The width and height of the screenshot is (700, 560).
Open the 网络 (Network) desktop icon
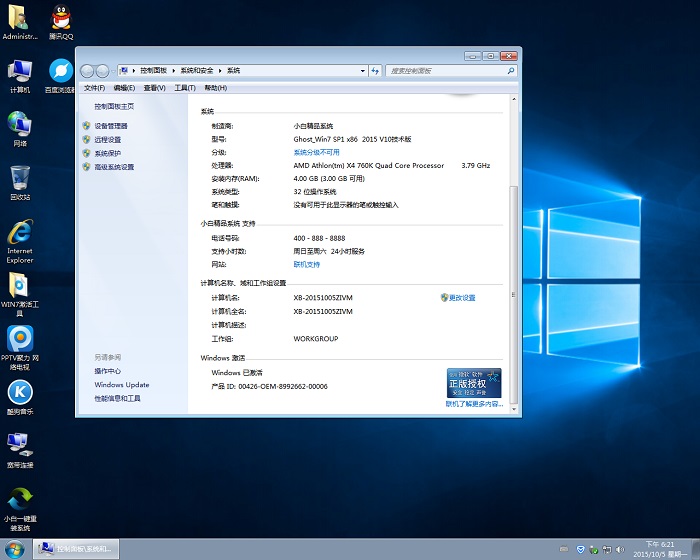tap(20, 130)
